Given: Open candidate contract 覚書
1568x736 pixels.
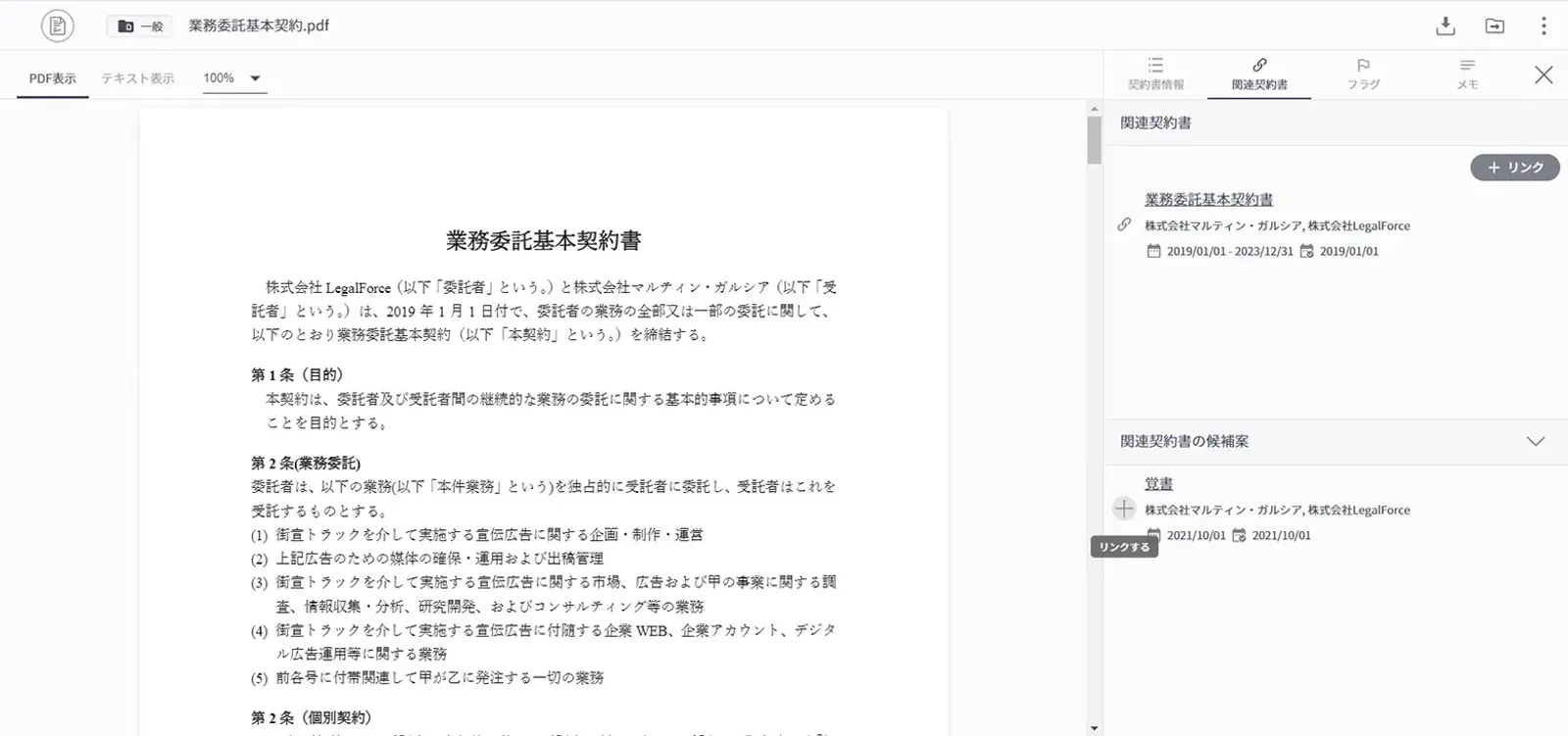Looking at the screenshot, I should click(x=1158, y=483).
